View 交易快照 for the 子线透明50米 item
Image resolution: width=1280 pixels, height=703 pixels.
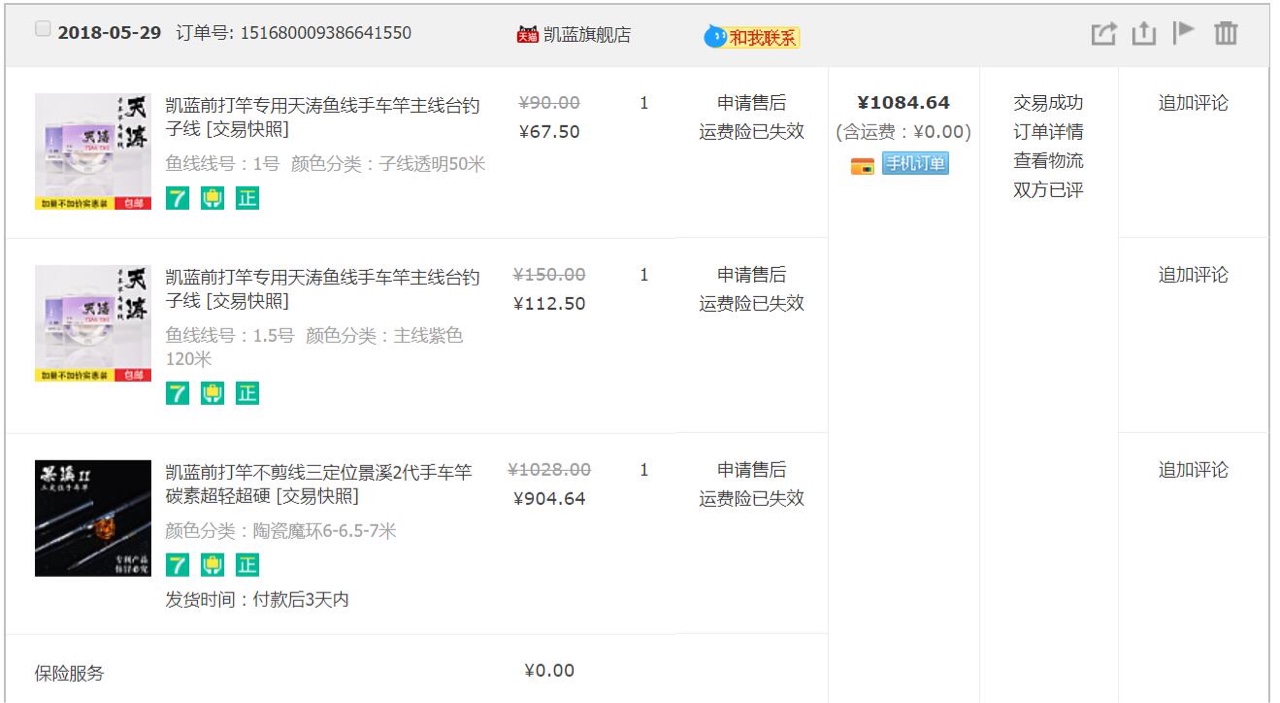click(x=246, y=129)
